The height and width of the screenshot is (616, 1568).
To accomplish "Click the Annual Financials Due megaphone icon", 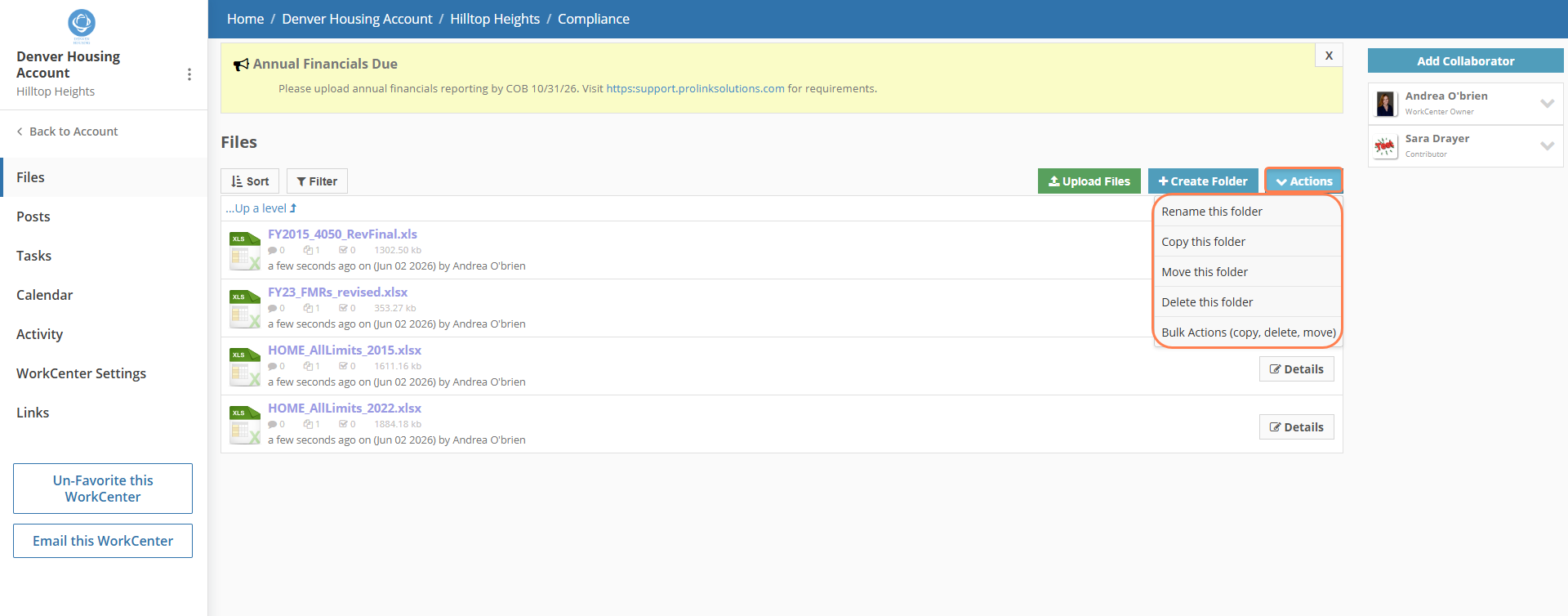I will point(241,65).
